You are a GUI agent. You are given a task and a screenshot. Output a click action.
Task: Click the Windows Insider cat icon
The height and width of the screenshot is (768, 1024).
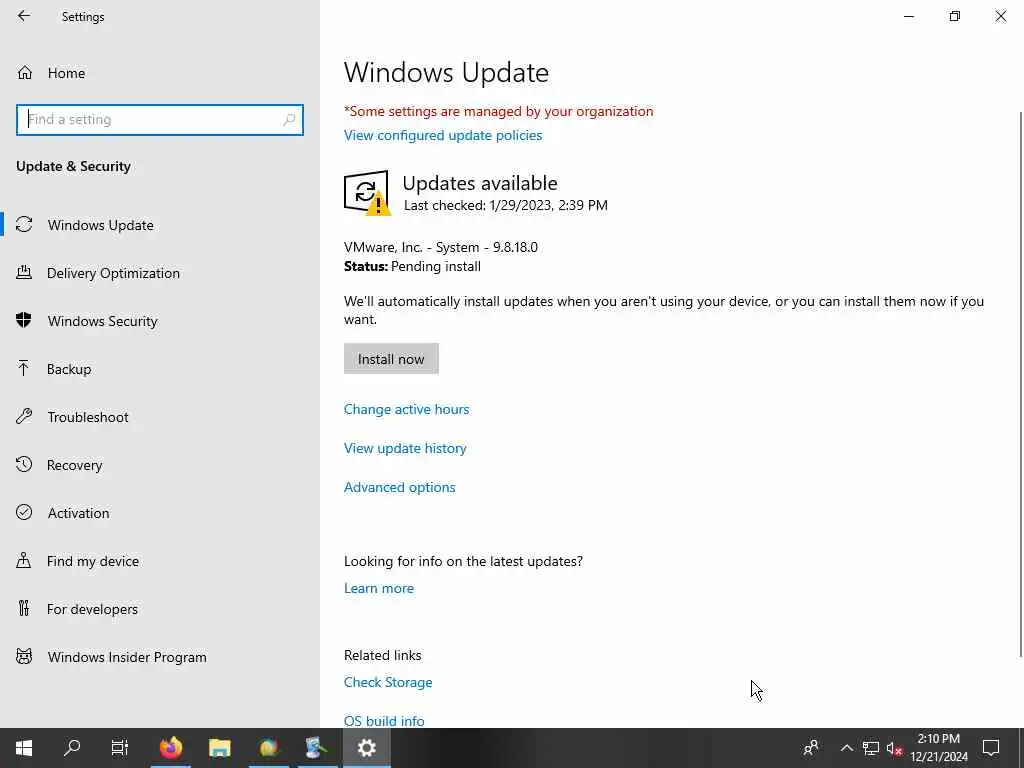coord(24,656)
